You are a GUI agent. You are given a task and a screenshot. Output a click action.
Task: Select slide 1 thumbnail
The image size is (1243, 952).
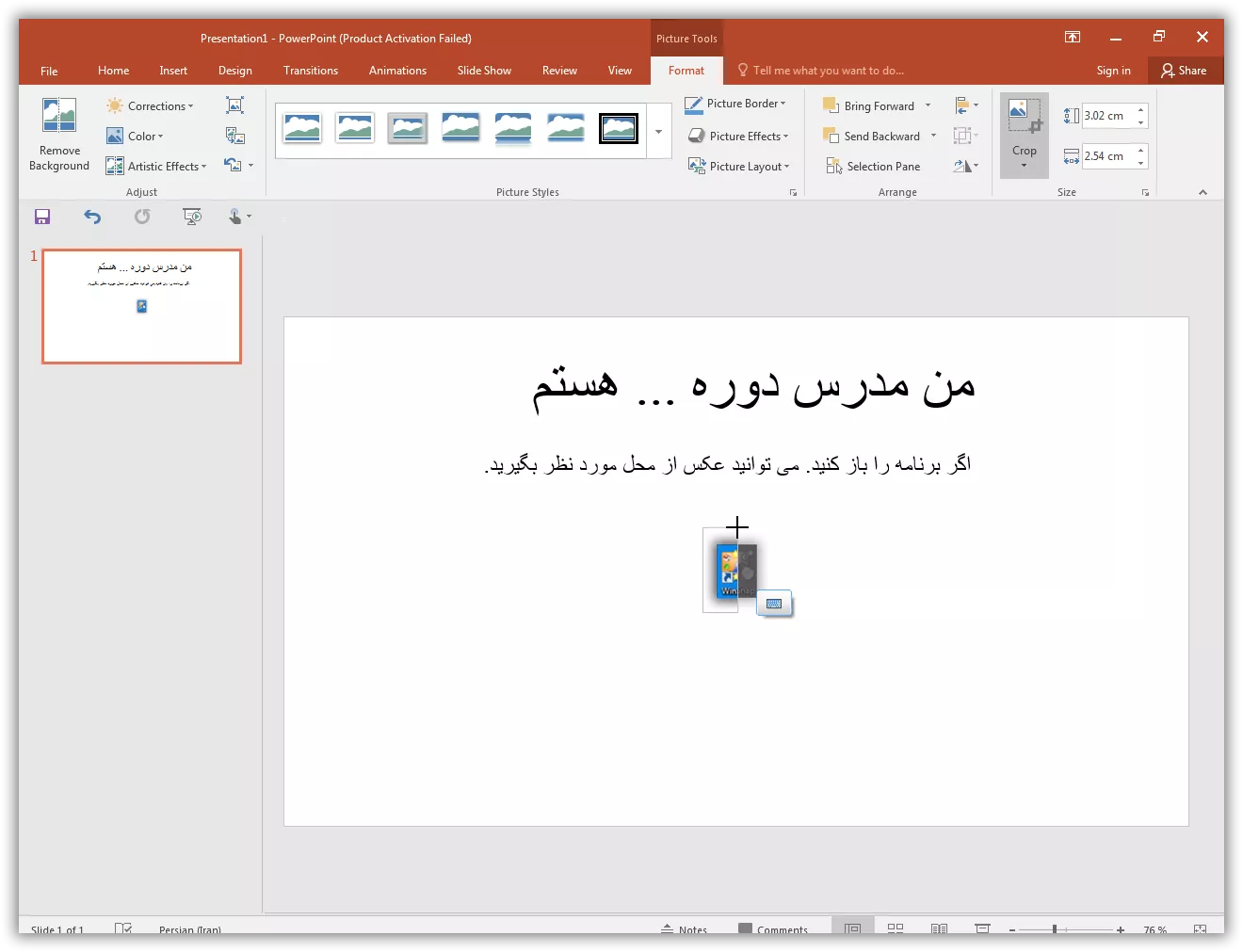(x=141, y=306)
